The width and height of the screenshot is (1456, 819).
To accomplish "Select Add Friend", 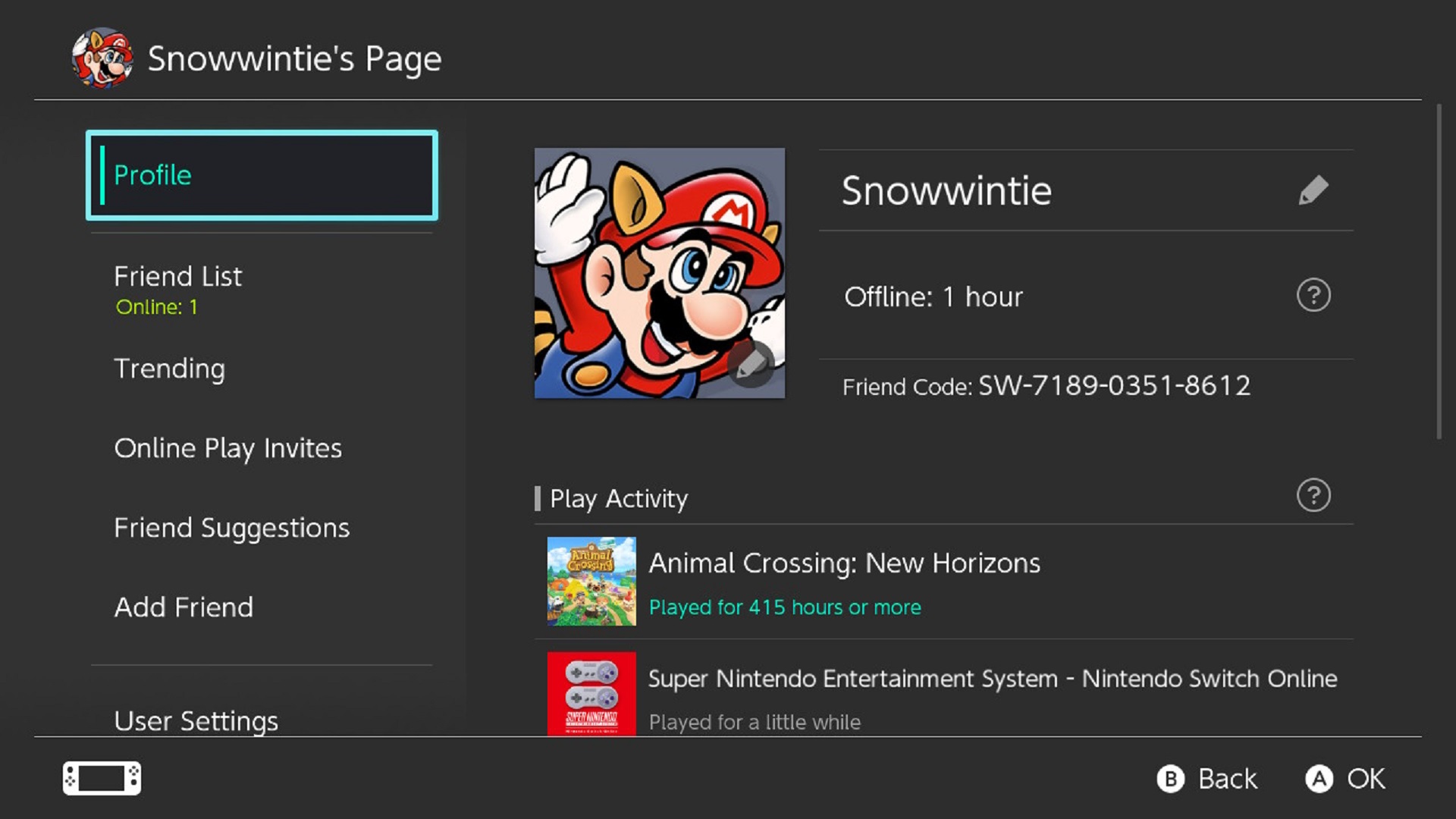I will point(183,607).
